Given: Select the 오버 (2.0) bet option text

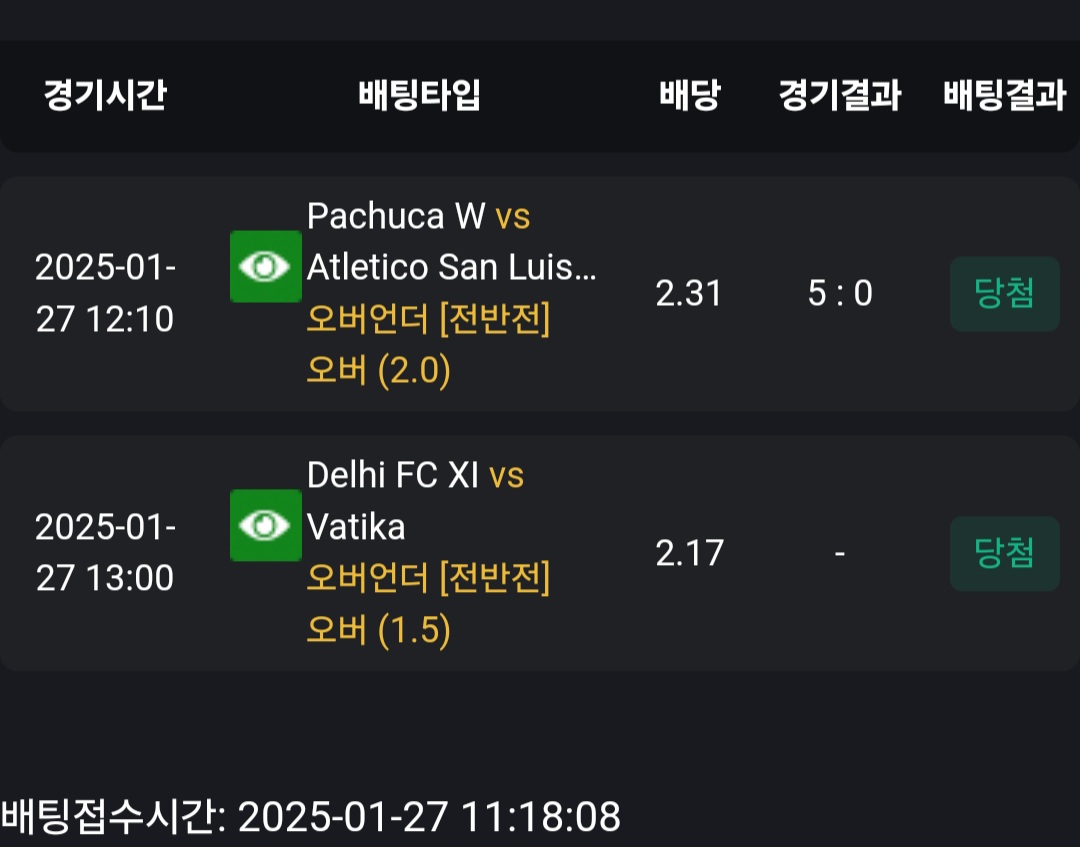Looking at the screenshot, I should [379, 371].
